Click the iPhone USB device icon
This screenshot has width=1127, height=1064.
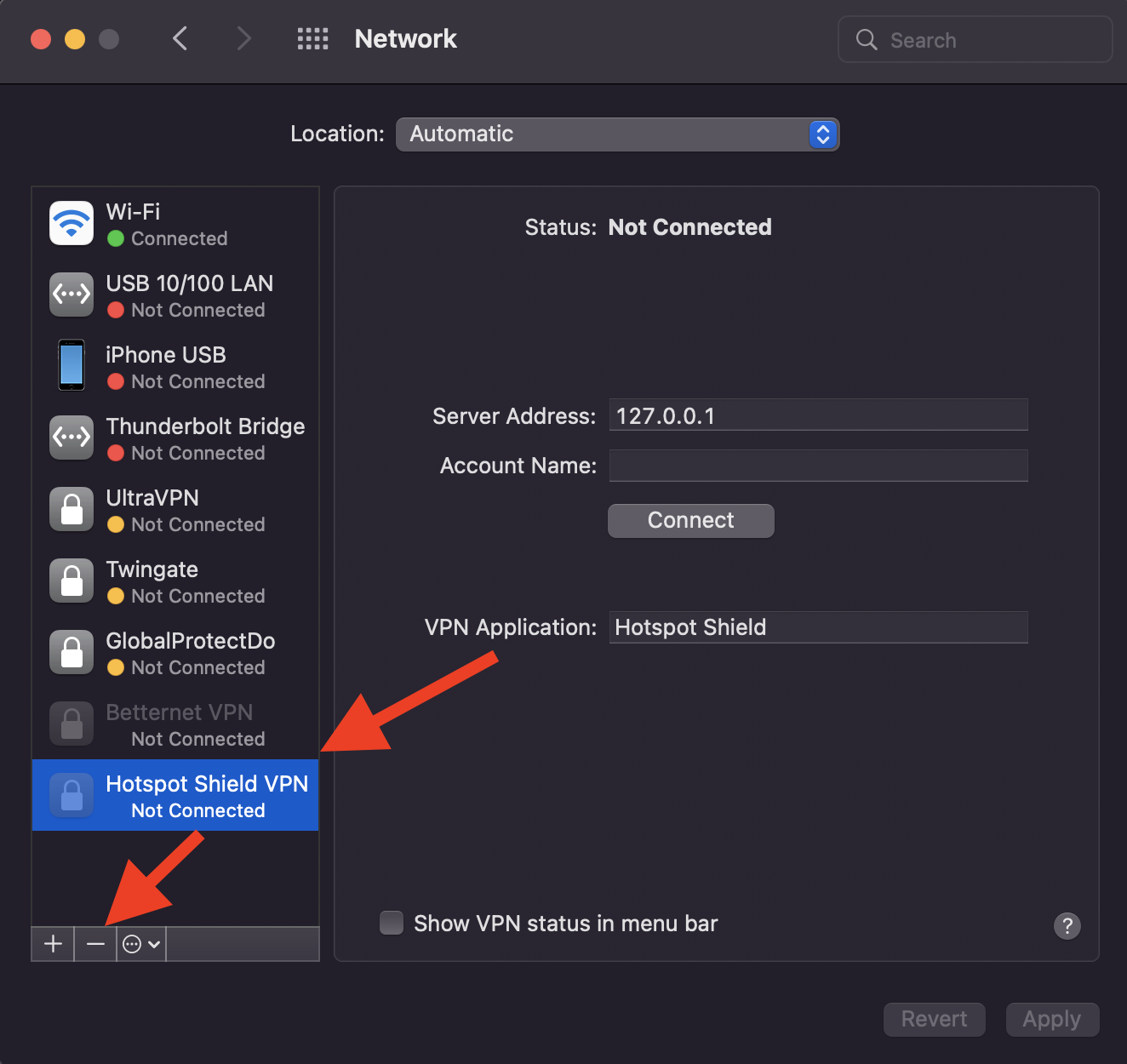[71, 365]
